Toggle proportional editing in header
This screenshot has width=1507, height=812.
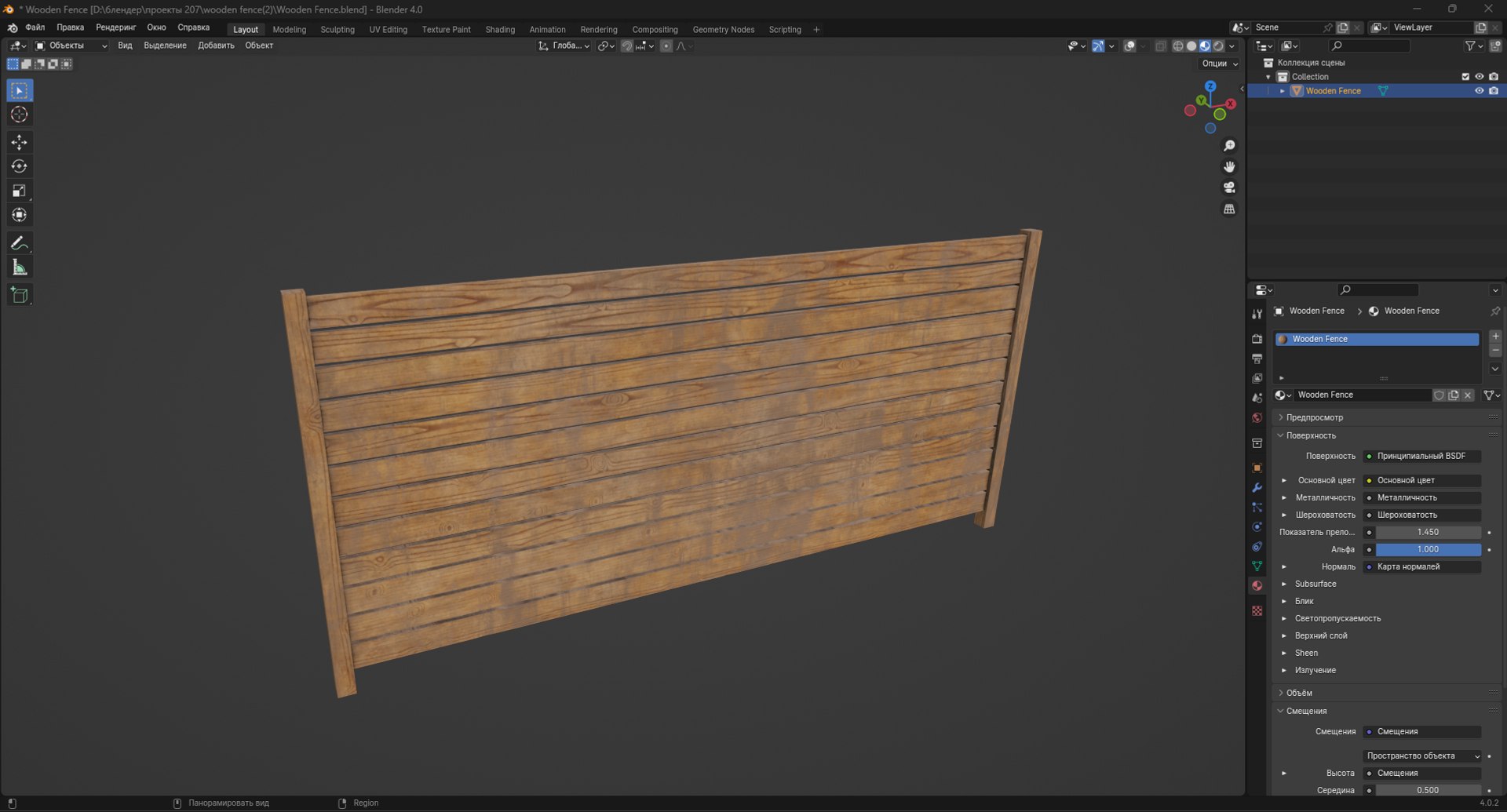[666, 46]
